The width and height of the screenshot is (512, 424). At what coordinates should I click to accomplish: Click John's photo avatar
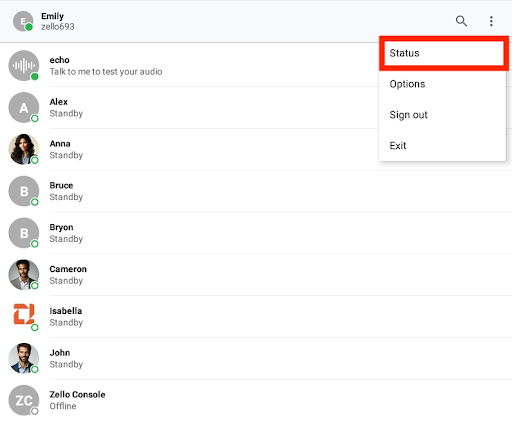click(24, 358)
